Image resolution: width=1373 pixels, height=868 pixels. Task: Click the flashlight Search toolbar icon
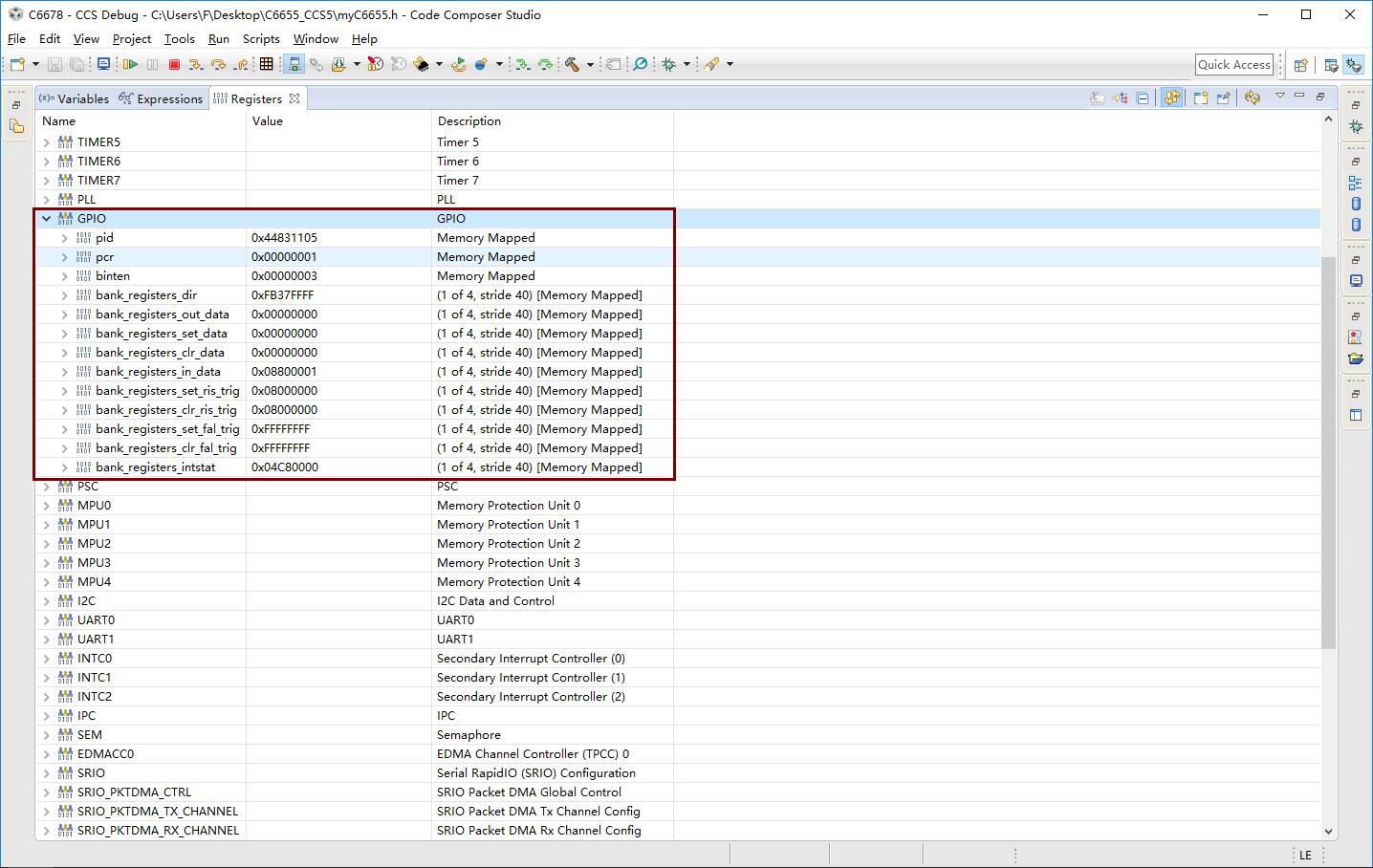[712, 64]
